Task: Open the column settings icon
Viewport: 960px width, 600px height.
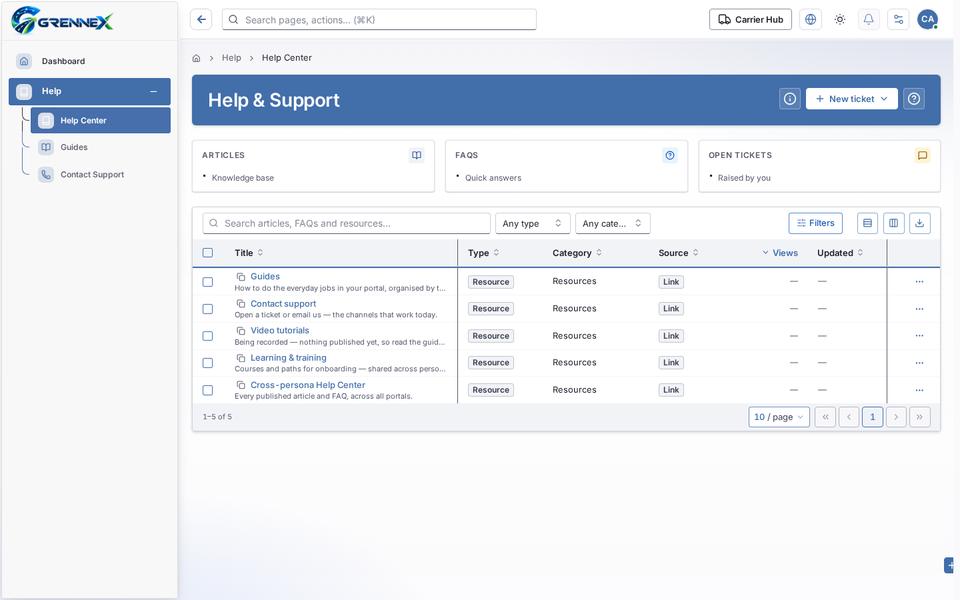Action: (893, 223)
